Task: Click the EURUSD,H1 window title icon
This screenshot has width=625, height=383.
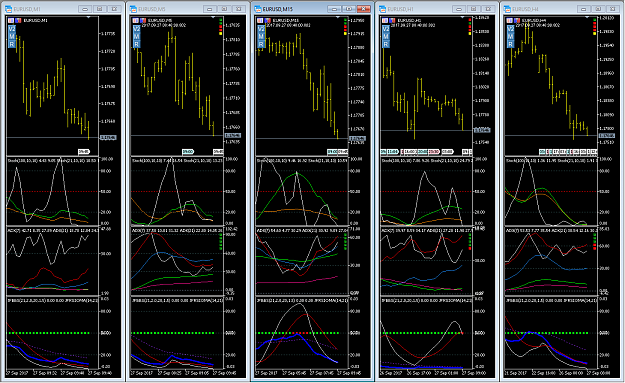Action: pyautogui.click(x=383, y=9)
